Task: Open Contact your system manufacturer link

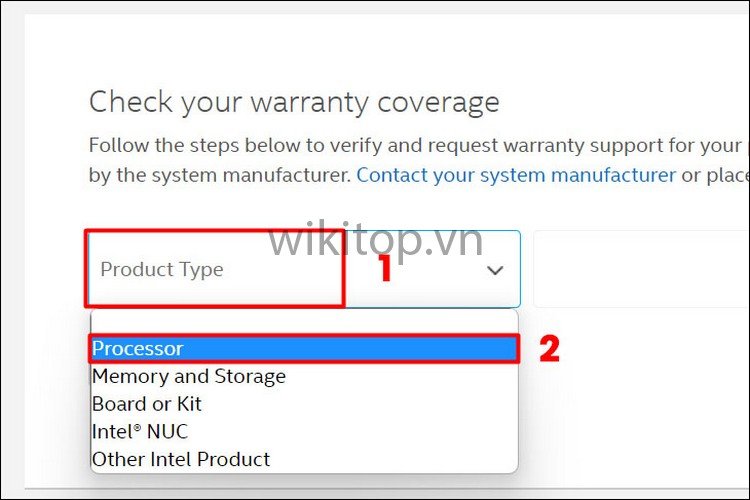Action: [516, 175]
